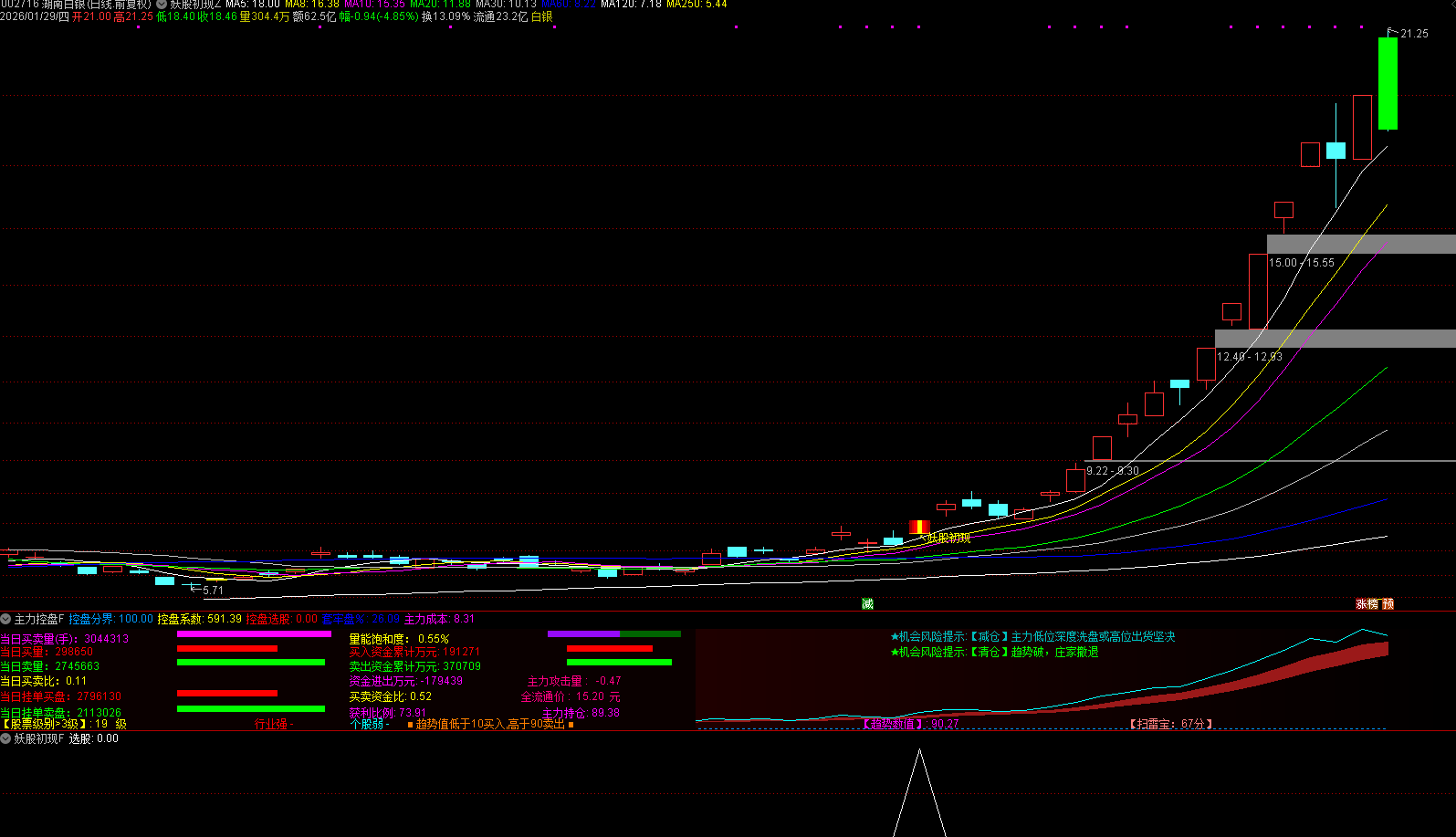Click the date 2026/01/29/四
The width and height of the screenshot is (1456, 837).
[35, 16]
